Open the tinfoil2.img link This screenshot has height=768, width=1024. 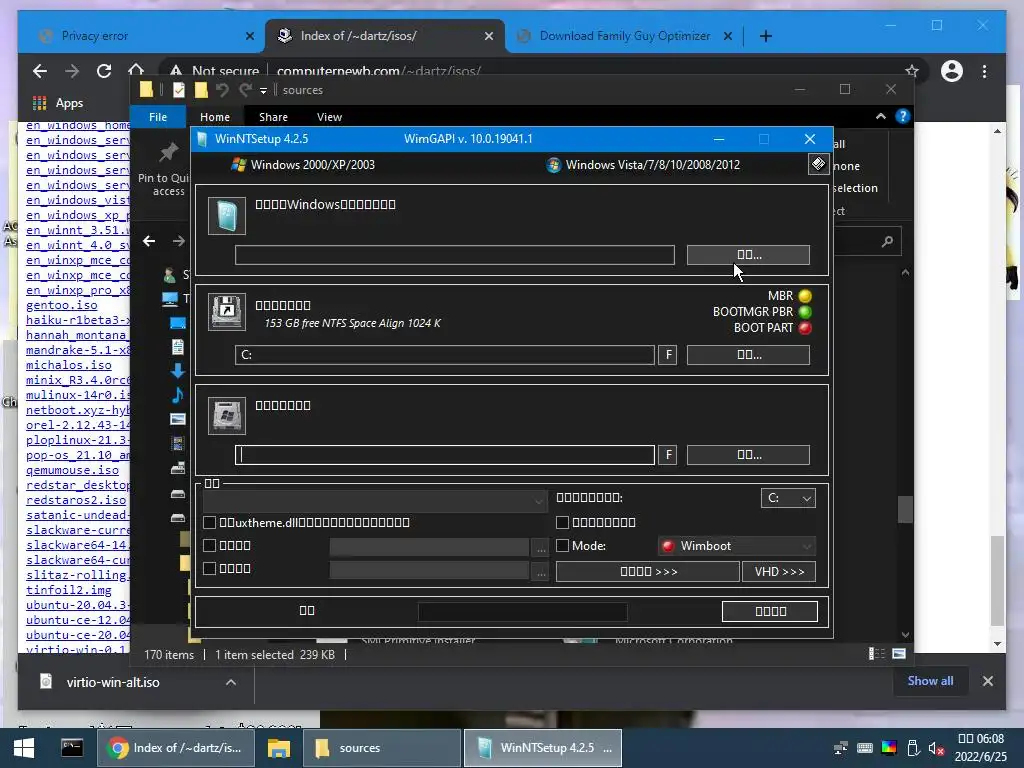(69, 590)
